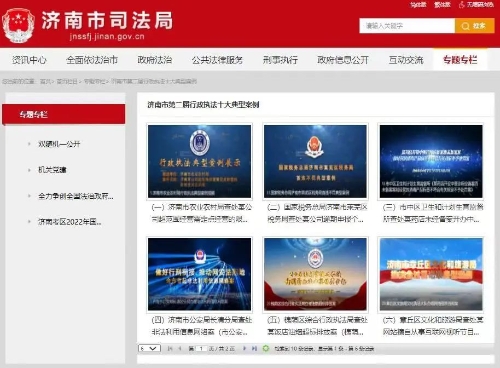Open the sixth case thumbnail about 章丘区
500x368 pixels.
click(431, 274)
